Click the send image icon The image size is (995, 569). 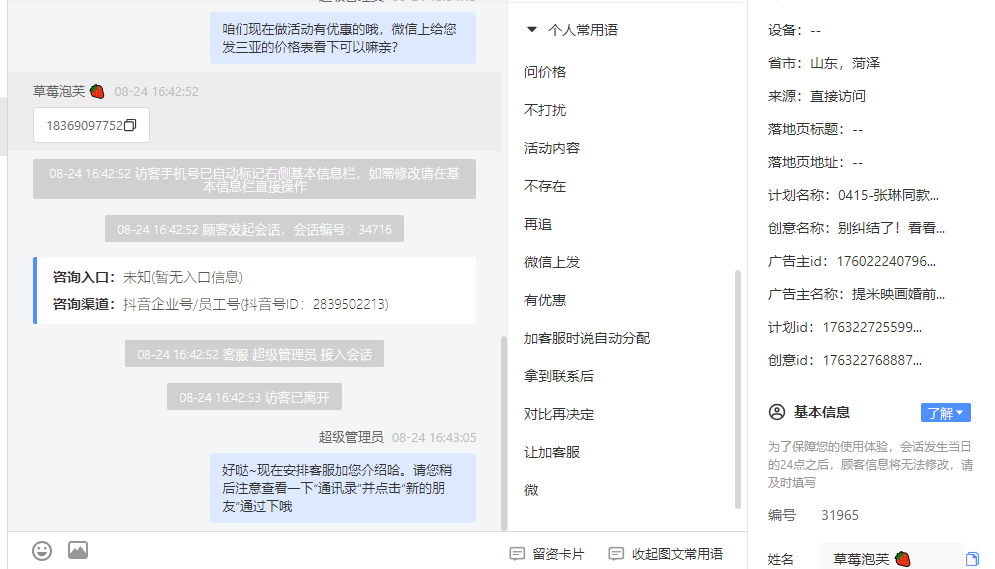[78, 550]
